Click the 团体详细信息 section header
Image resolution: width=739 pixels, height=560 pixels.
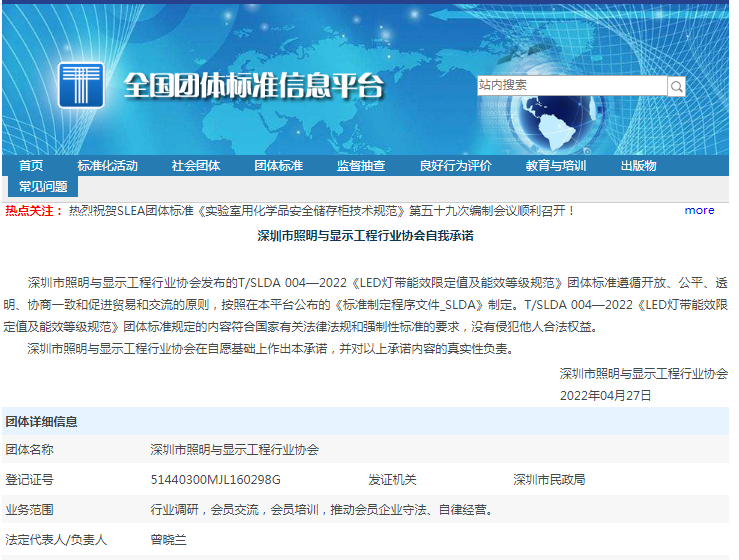pos(41,421)
